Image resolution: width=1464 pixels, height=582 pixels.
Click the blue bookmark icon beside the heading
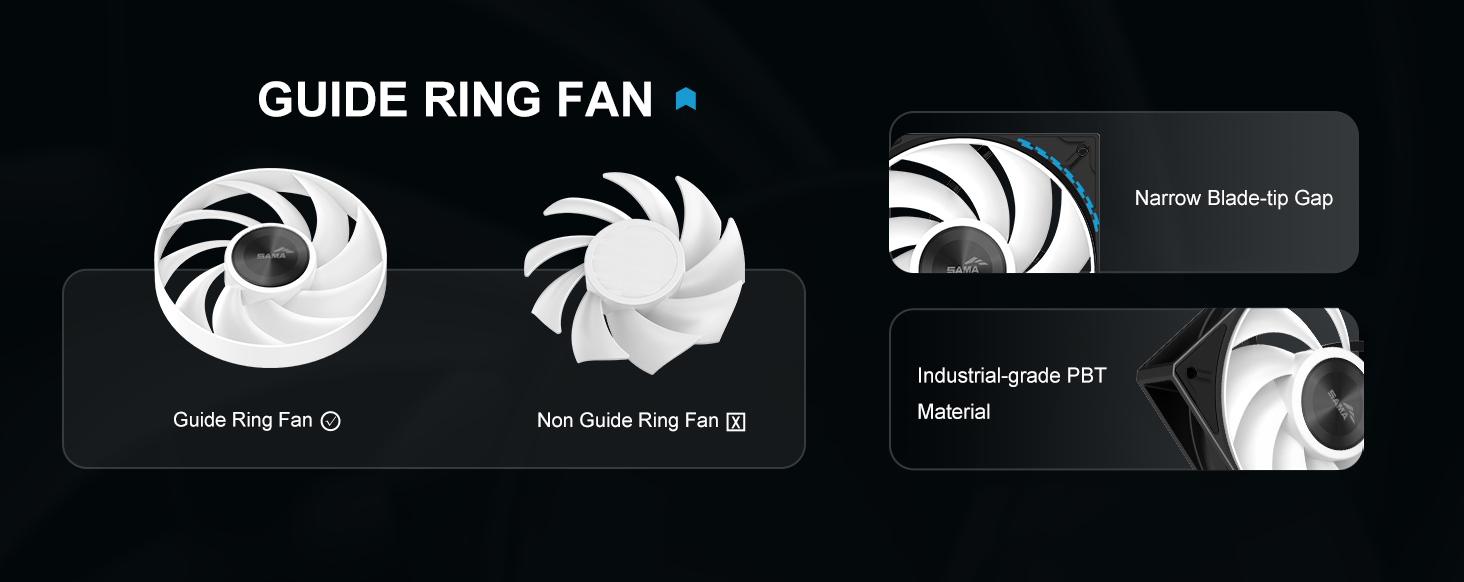pos(686,99)
